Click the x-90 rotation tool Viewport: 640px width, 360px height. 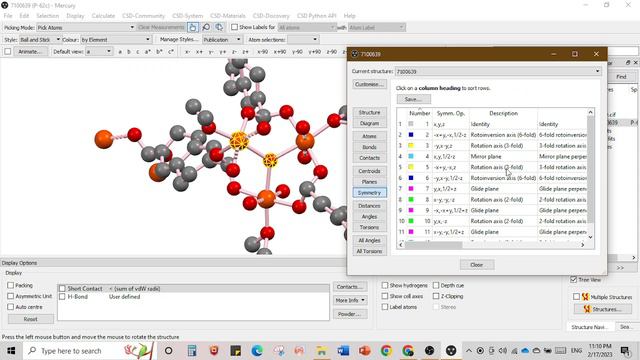pyautogui.click(x=262, y=52)
